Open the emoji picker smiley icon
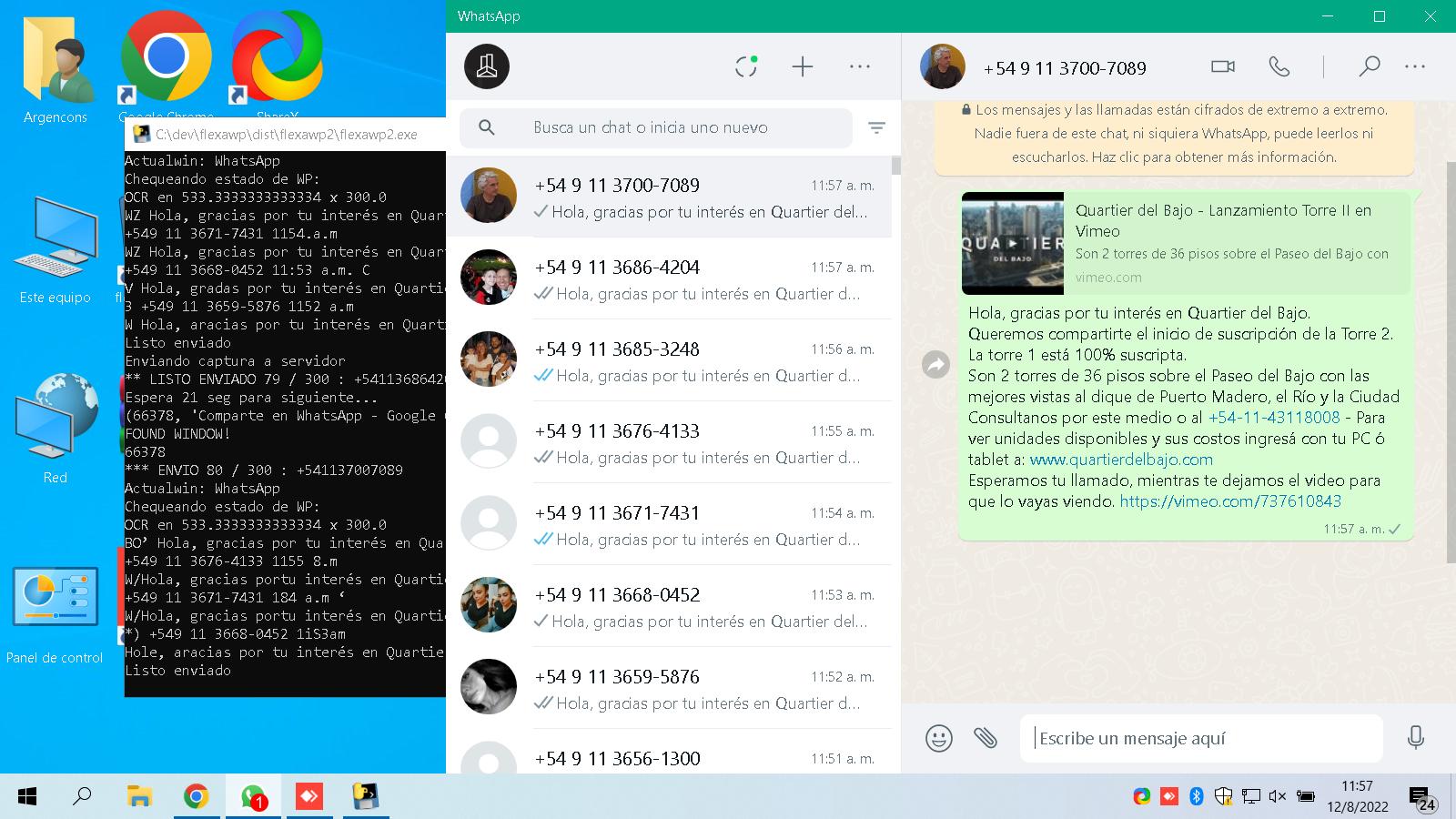The image size is (1456, 819). [939, 737]
